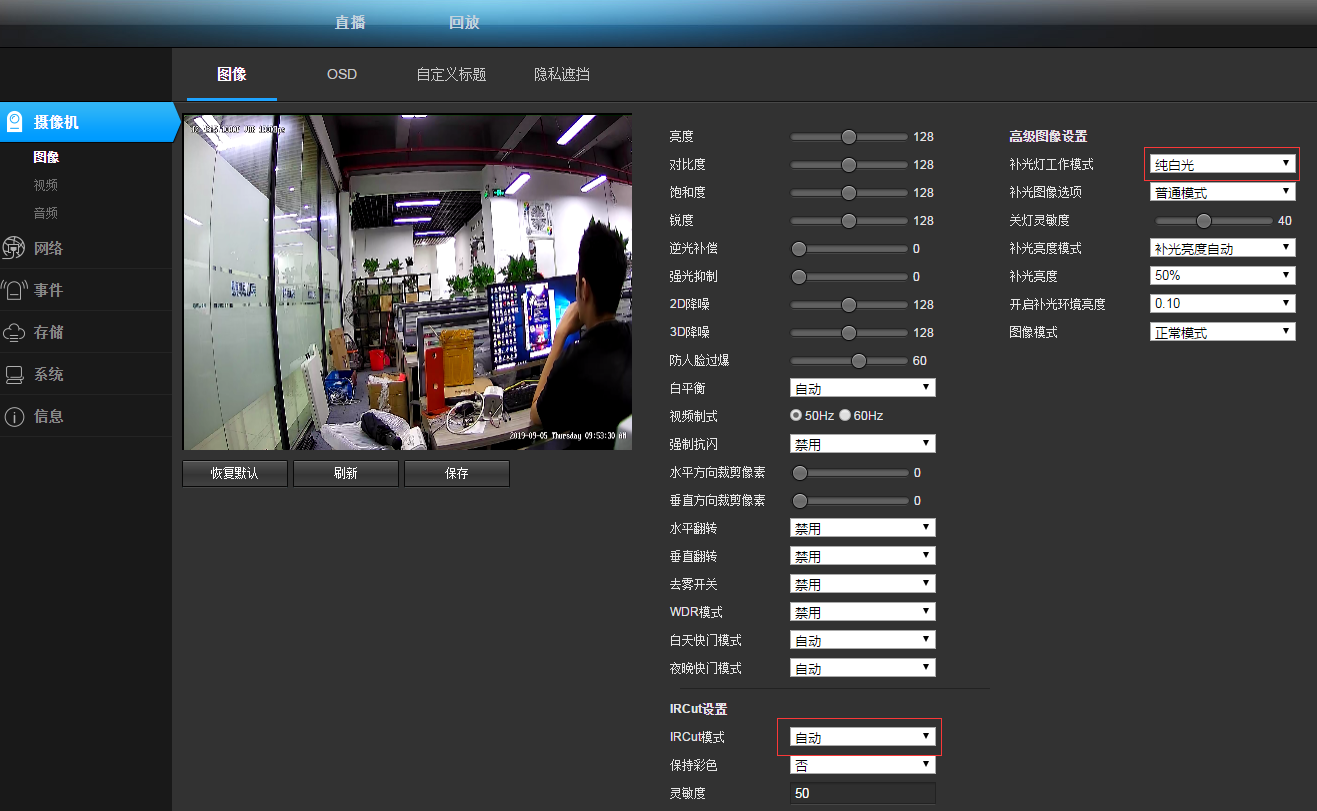Open the IRCut mode dropdown
This screenshot has height=811, width=1317.
tap(862, 737)
